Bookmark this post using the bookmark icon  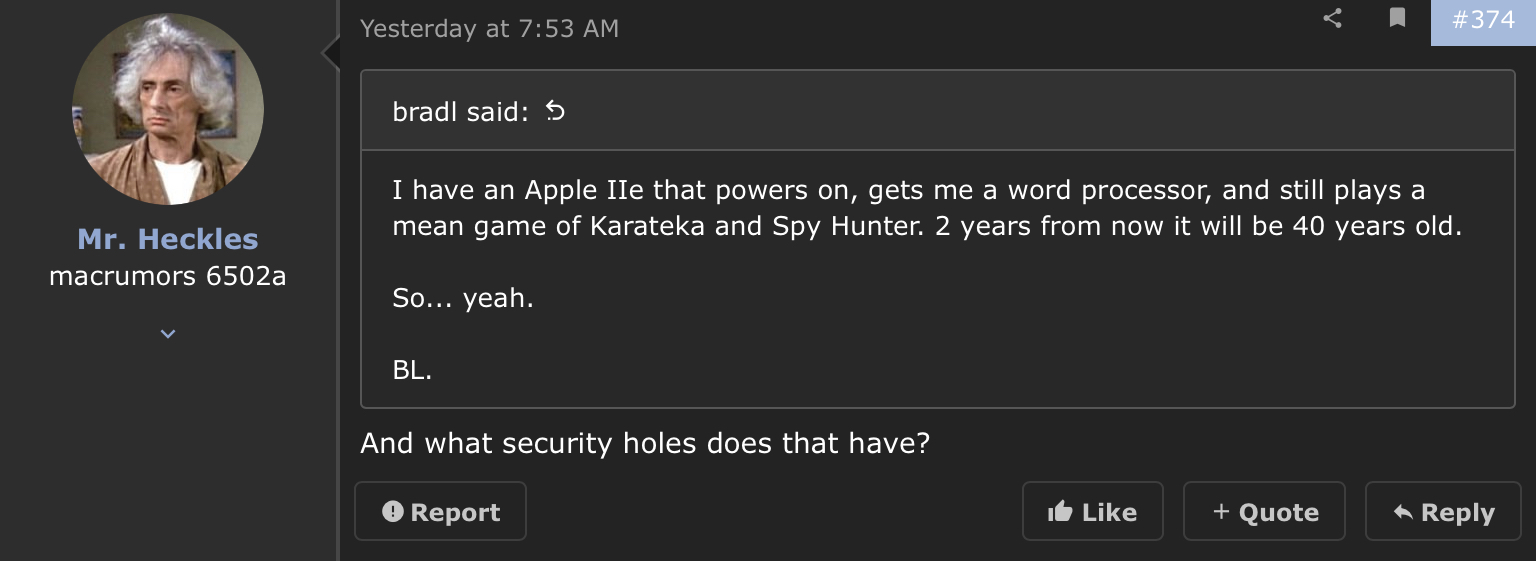[x=1398, y=18]
